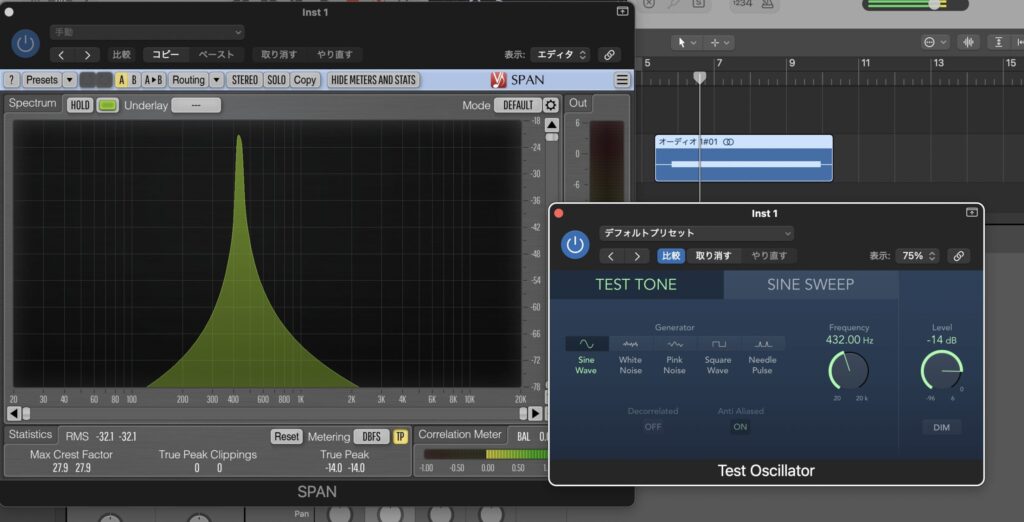This screenshot has width=1024, height=522.
Task: Switch to the TEST TONE tab
Action: tap(636, 284)
